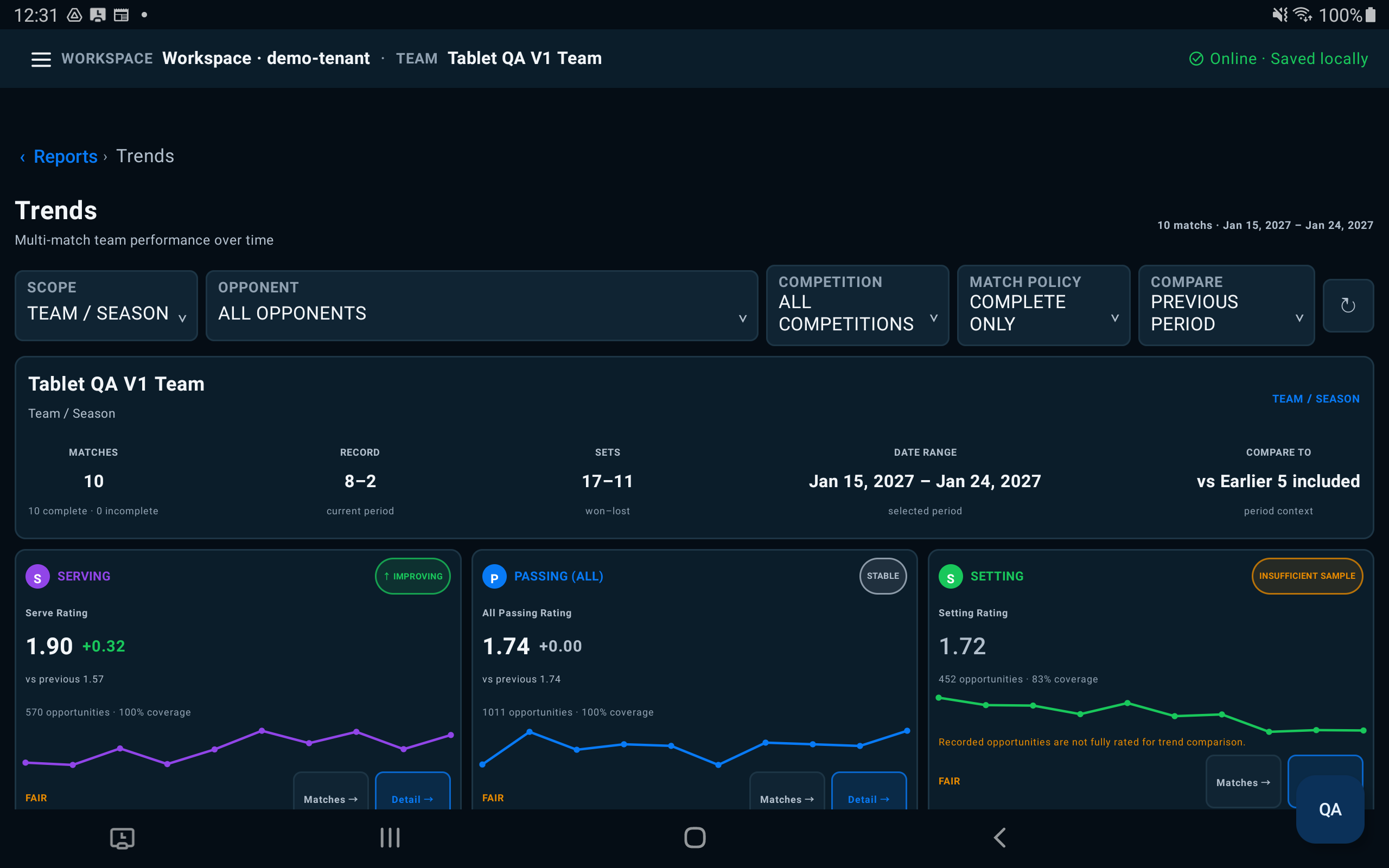1389x868 pixels.
Task: Tap the purple Serving S badge
Action: click(37, 577)
